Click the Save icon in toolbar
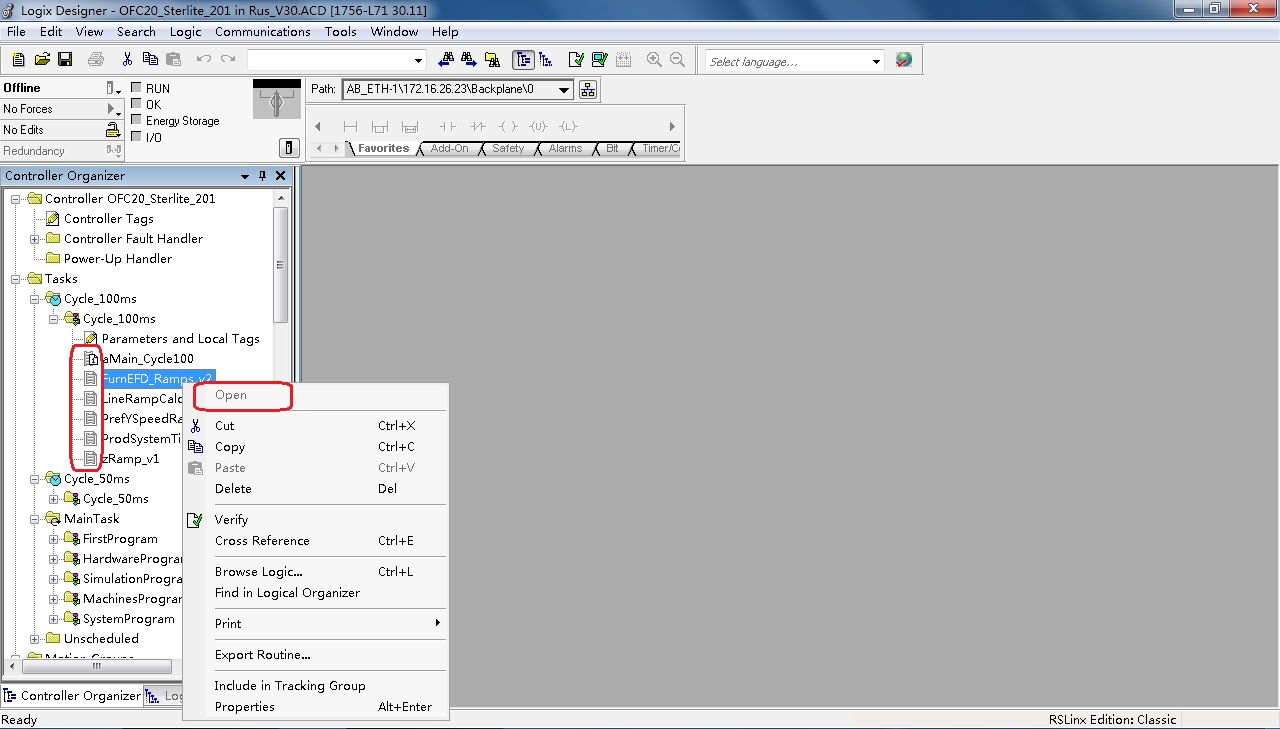Image resolution: width=1280 pixels, height=729 pixels. click(65, 60)
